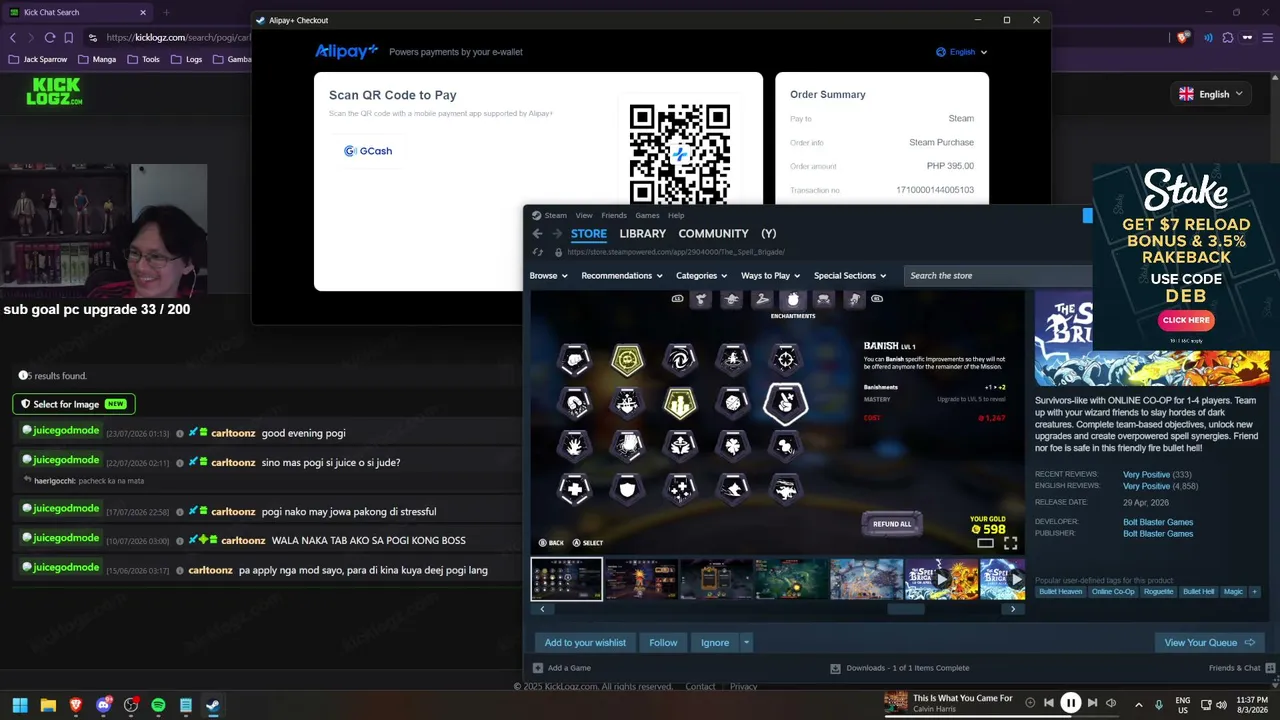1280x720 pixels.
Task: Go to the previous track in media player
Action: 1048,703
